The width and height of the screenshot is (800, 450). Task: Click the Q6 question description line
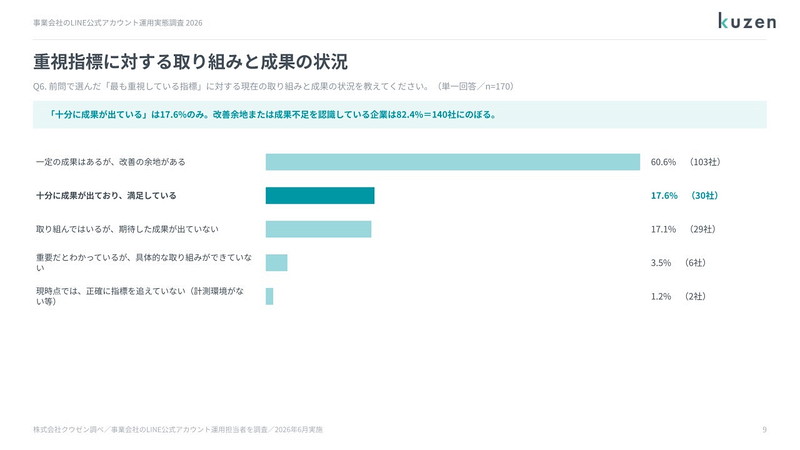(x=273, y=86)
